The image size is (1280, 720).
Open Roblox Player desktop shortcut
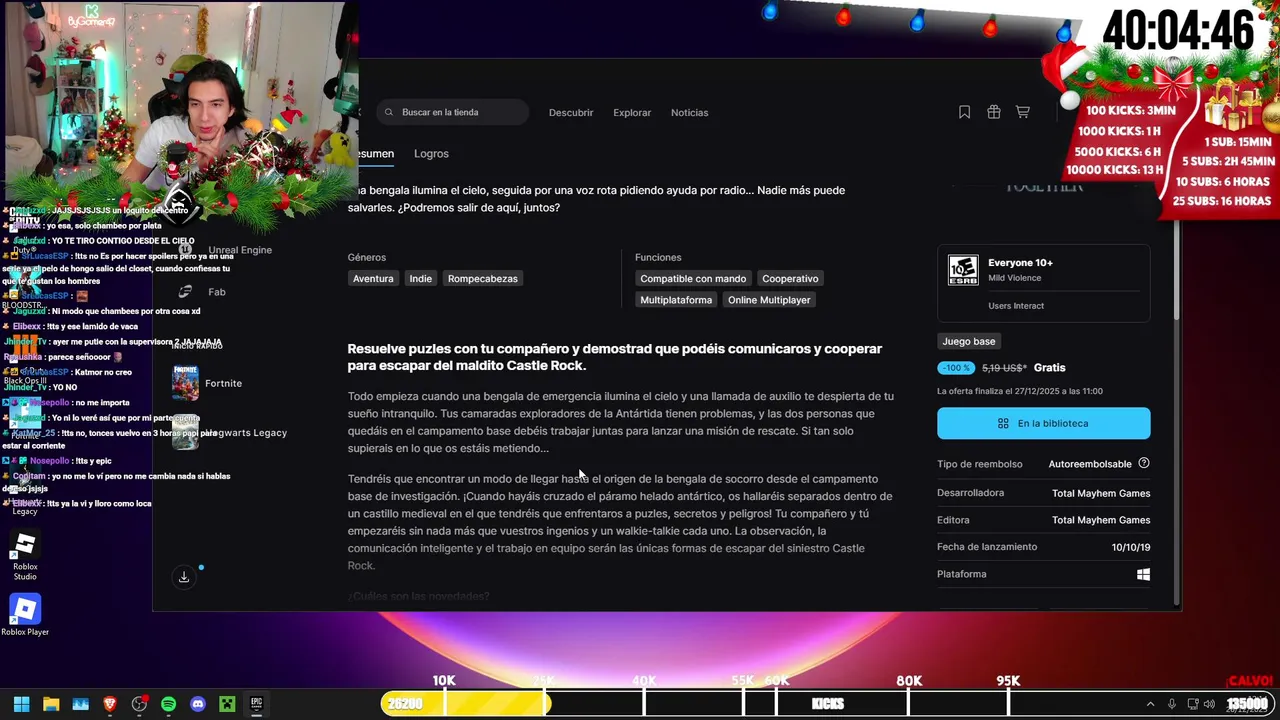coord(25,615)
